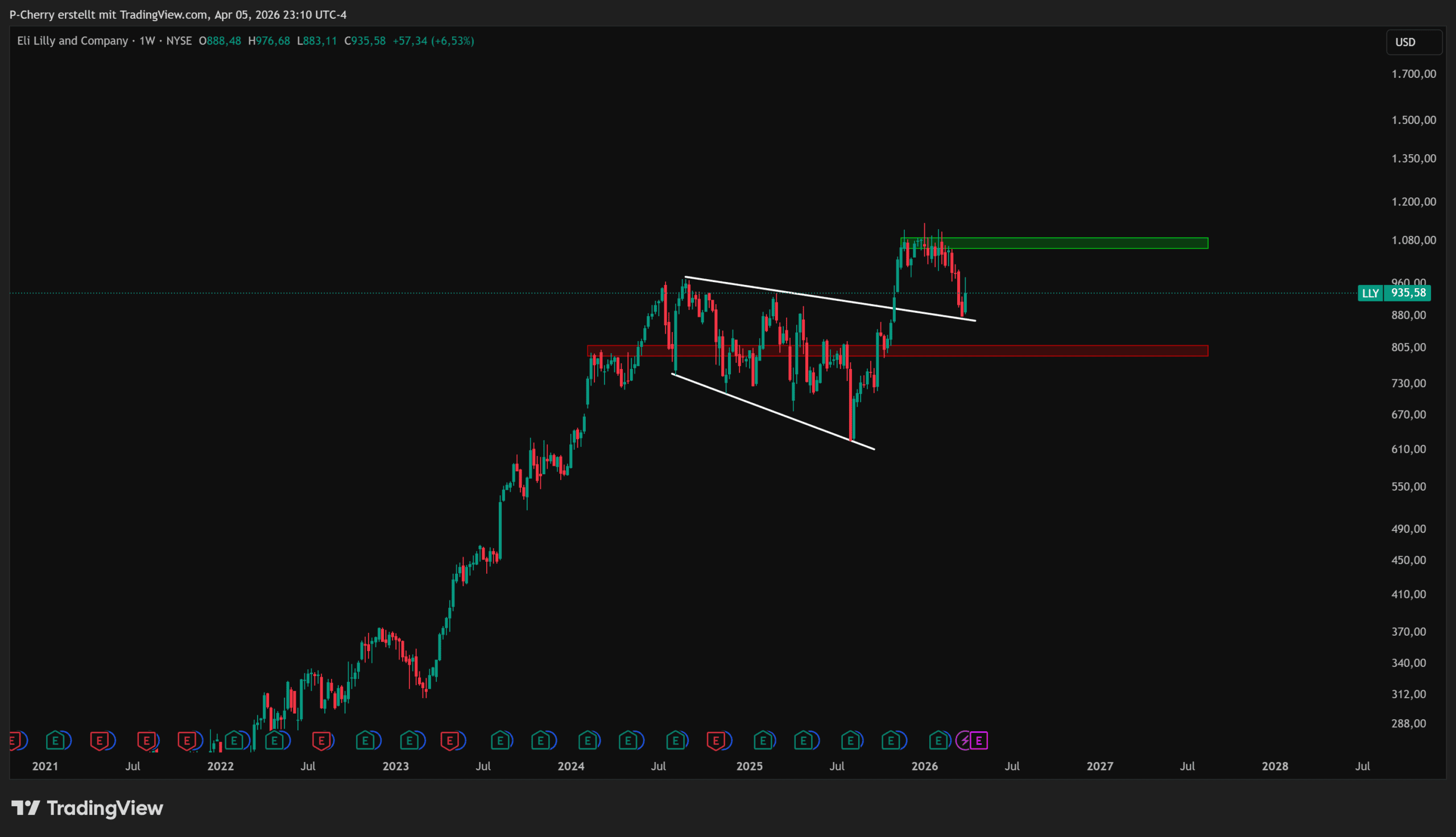Click the 2027 label on time axis
Image resolution: width=1456 pixels, height=837 pixels.
click(x=1099, y=766)
